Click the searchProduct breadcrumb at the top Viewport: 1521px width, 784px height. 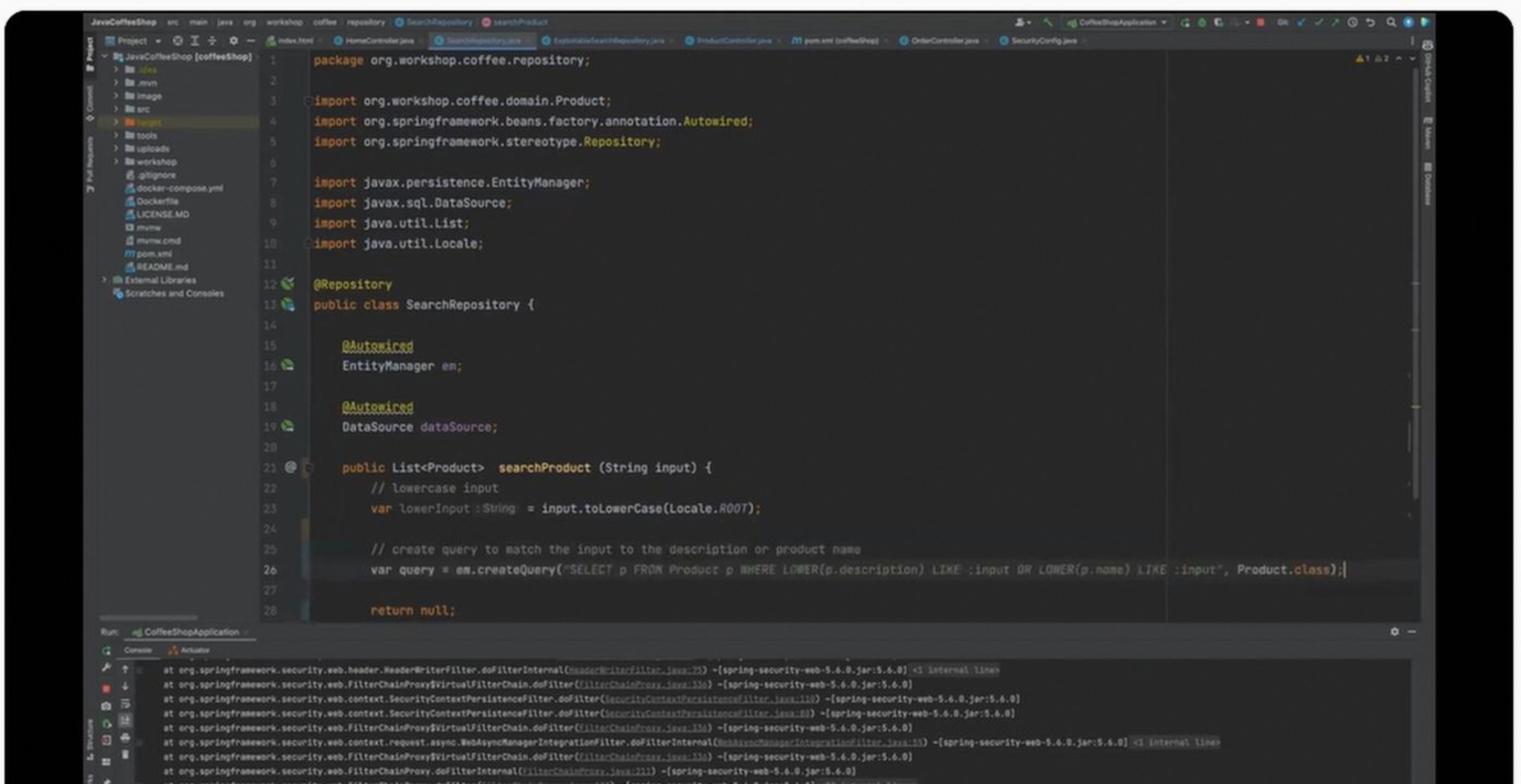pos(519,22)
